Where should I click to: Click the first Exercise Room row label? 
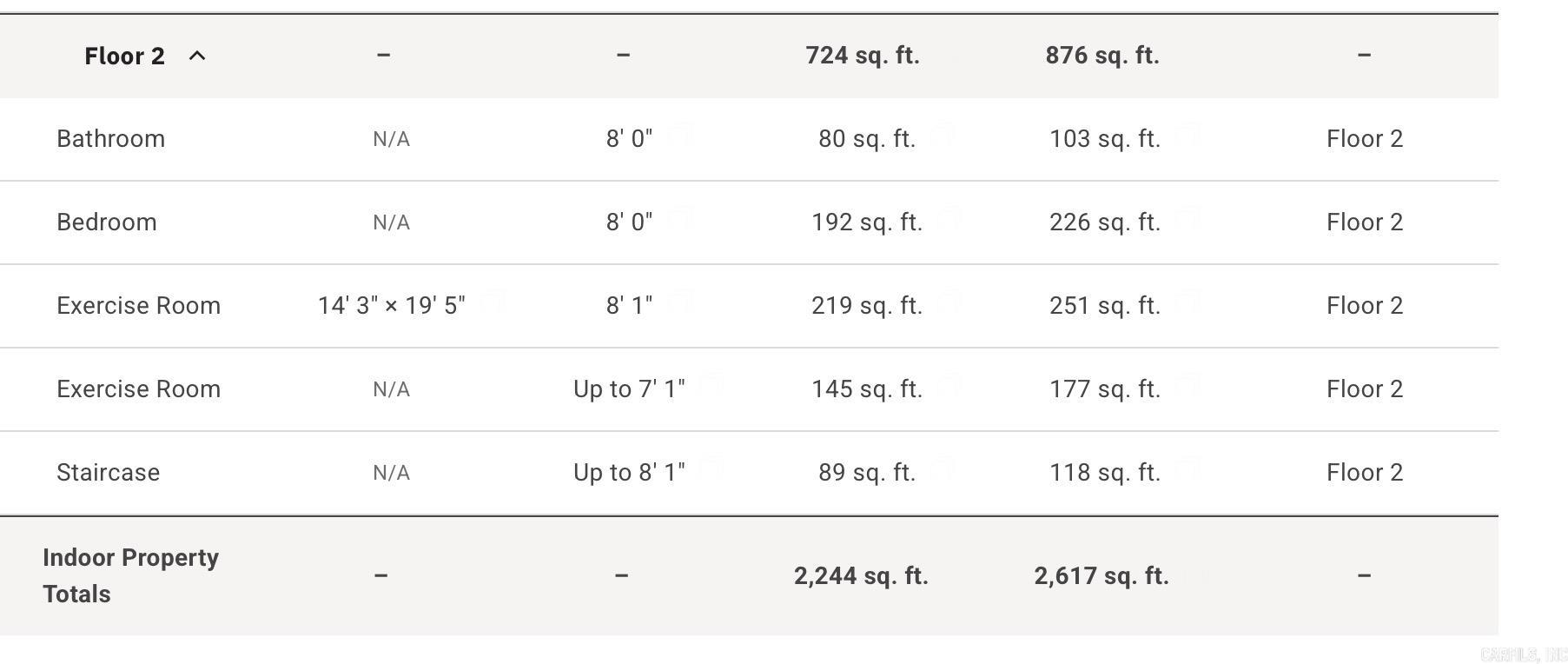click(138, 306)
